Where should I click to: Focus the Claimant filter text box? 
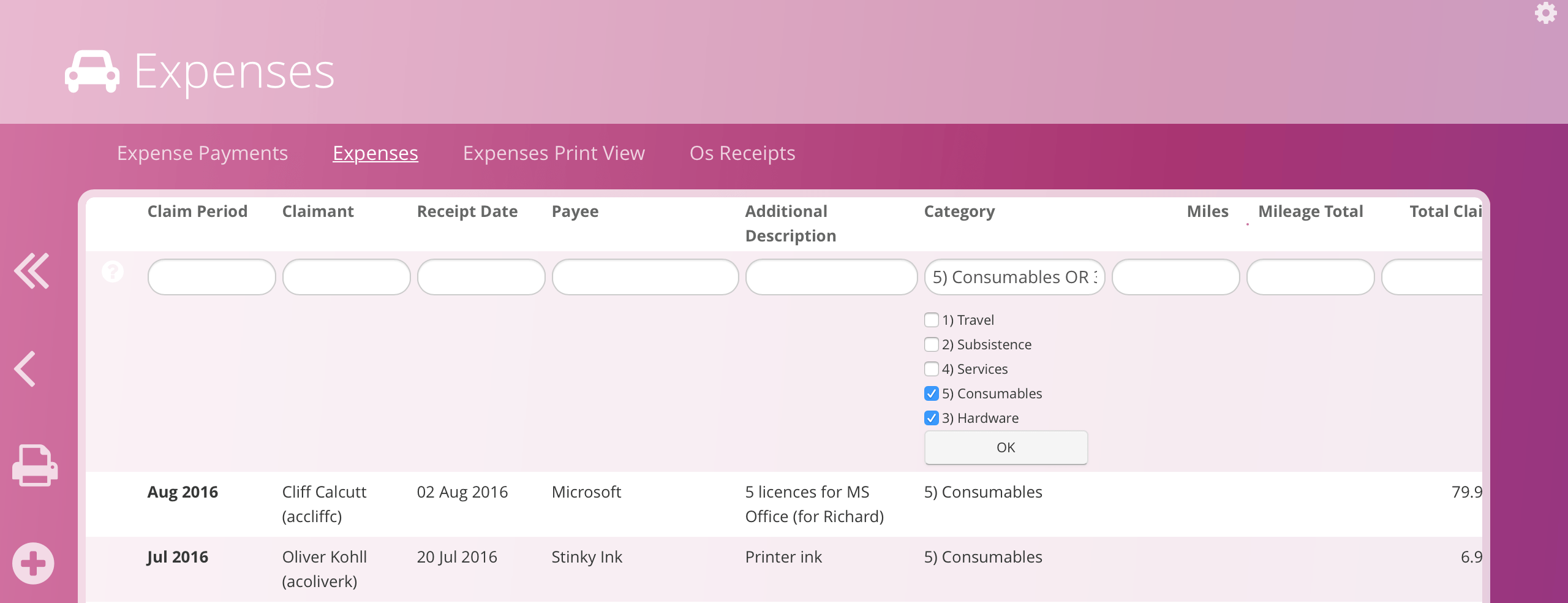pos(346,277)
